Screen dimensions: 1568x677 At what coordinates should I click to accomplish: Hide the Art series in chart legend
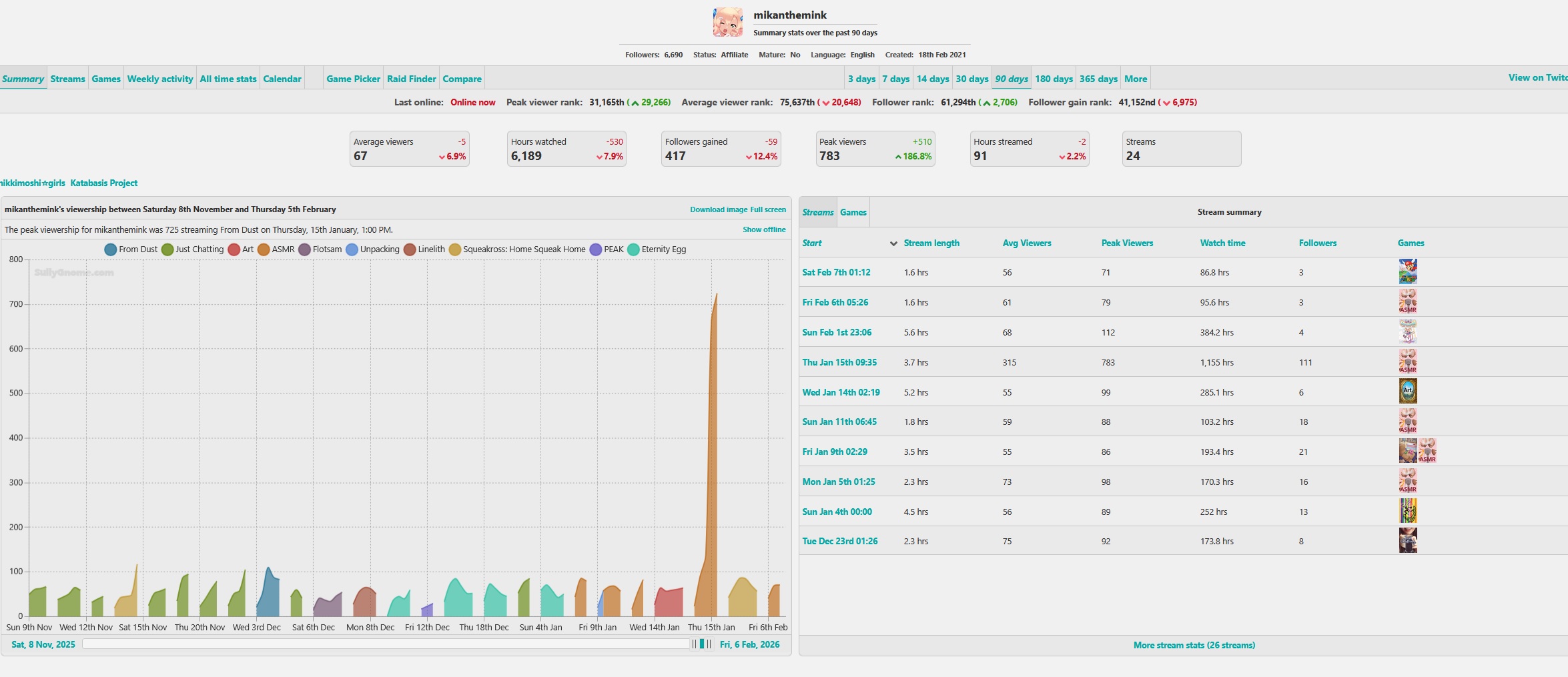(x=240, y=249)
